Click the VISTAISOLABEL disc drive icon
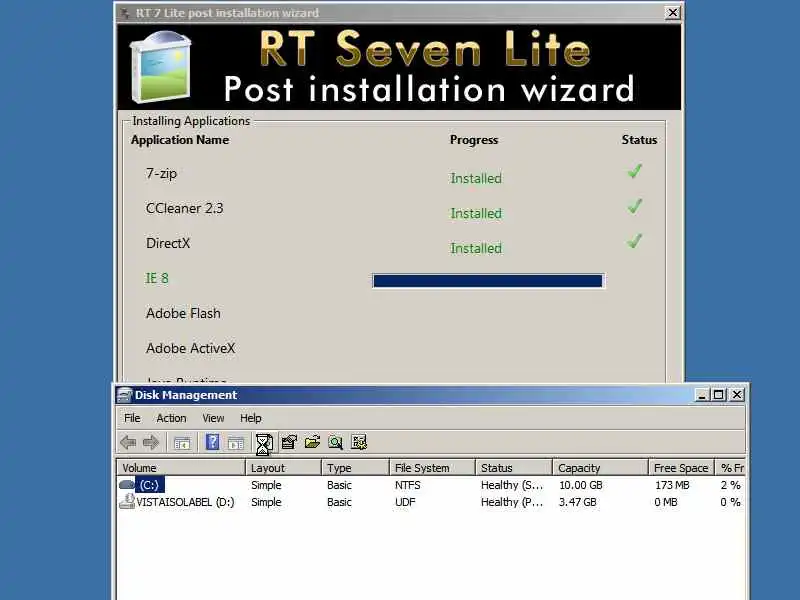Viewport: 800px width, 600px height. (x=127, y=502)
